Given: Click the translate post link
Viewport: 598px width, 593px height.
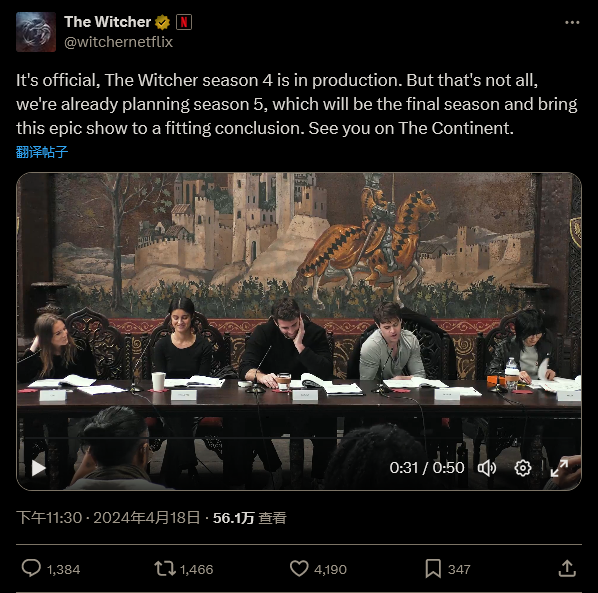Looking at the screenshot, I should point(42,152).
